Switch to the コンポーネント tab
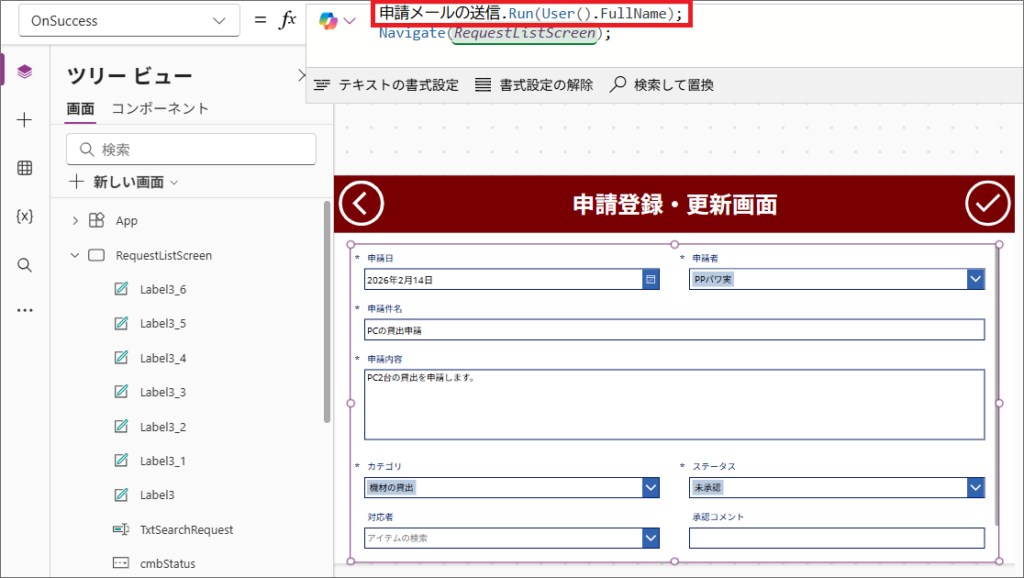 tap(160, 108)
